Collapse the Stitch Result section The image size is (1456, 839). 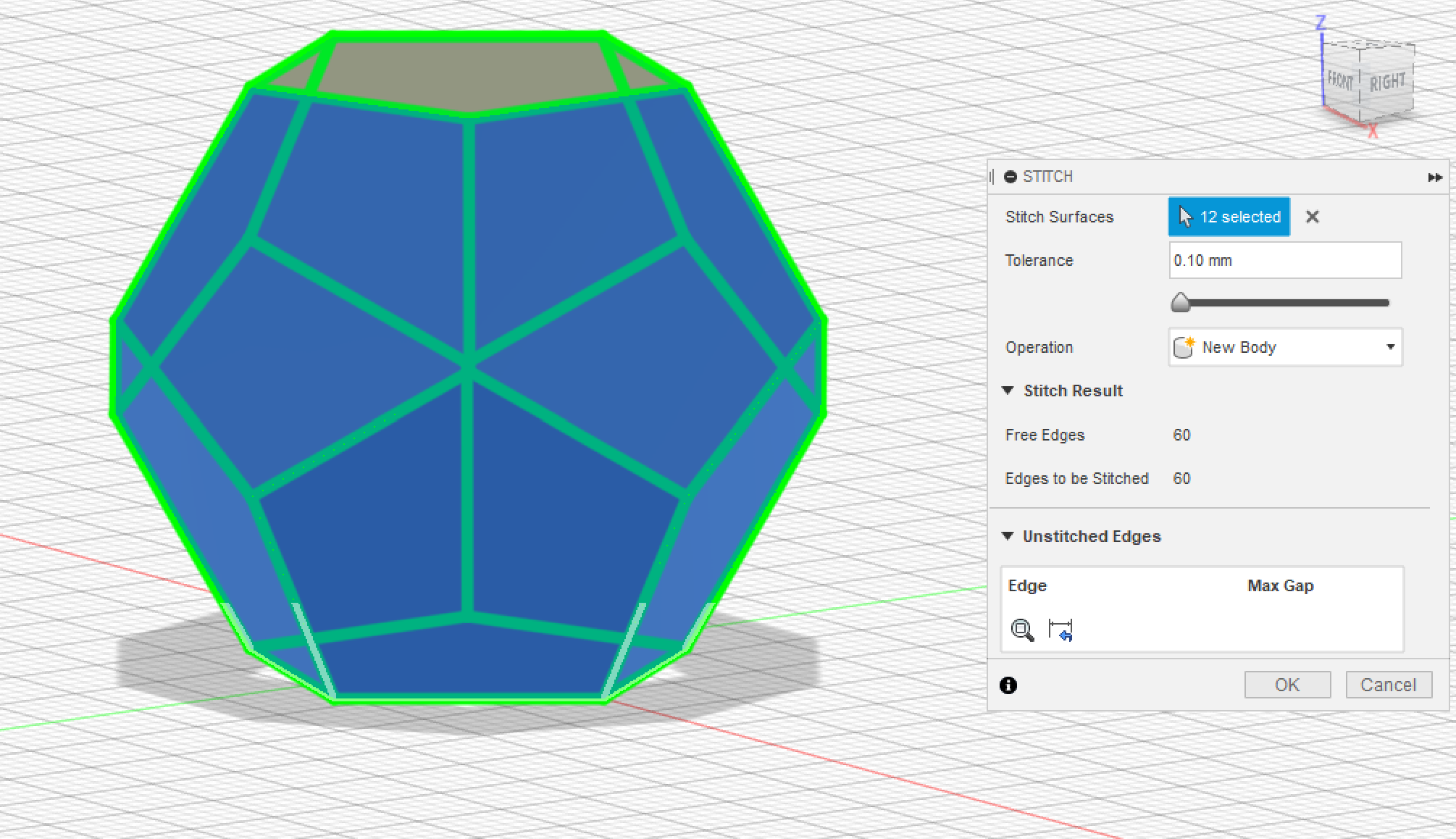pyautogui.click(x=1008, y=391)
